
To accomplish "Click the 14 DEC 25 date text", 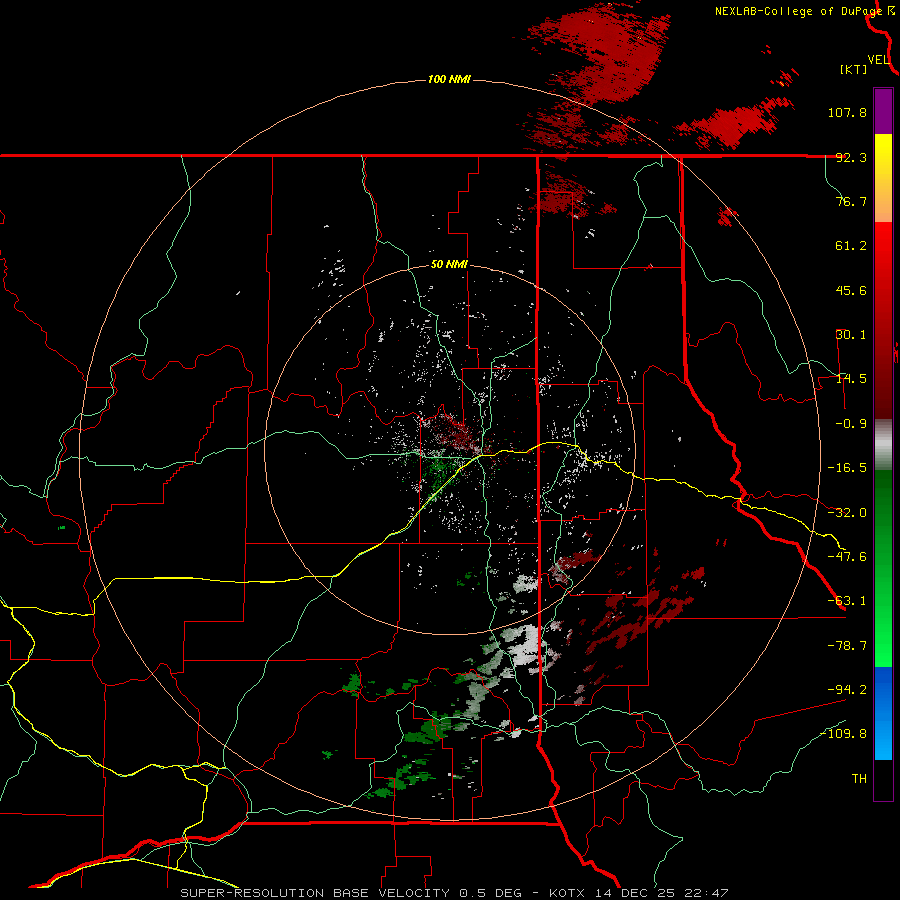I will pyautogui.click(x=636, y=893).
